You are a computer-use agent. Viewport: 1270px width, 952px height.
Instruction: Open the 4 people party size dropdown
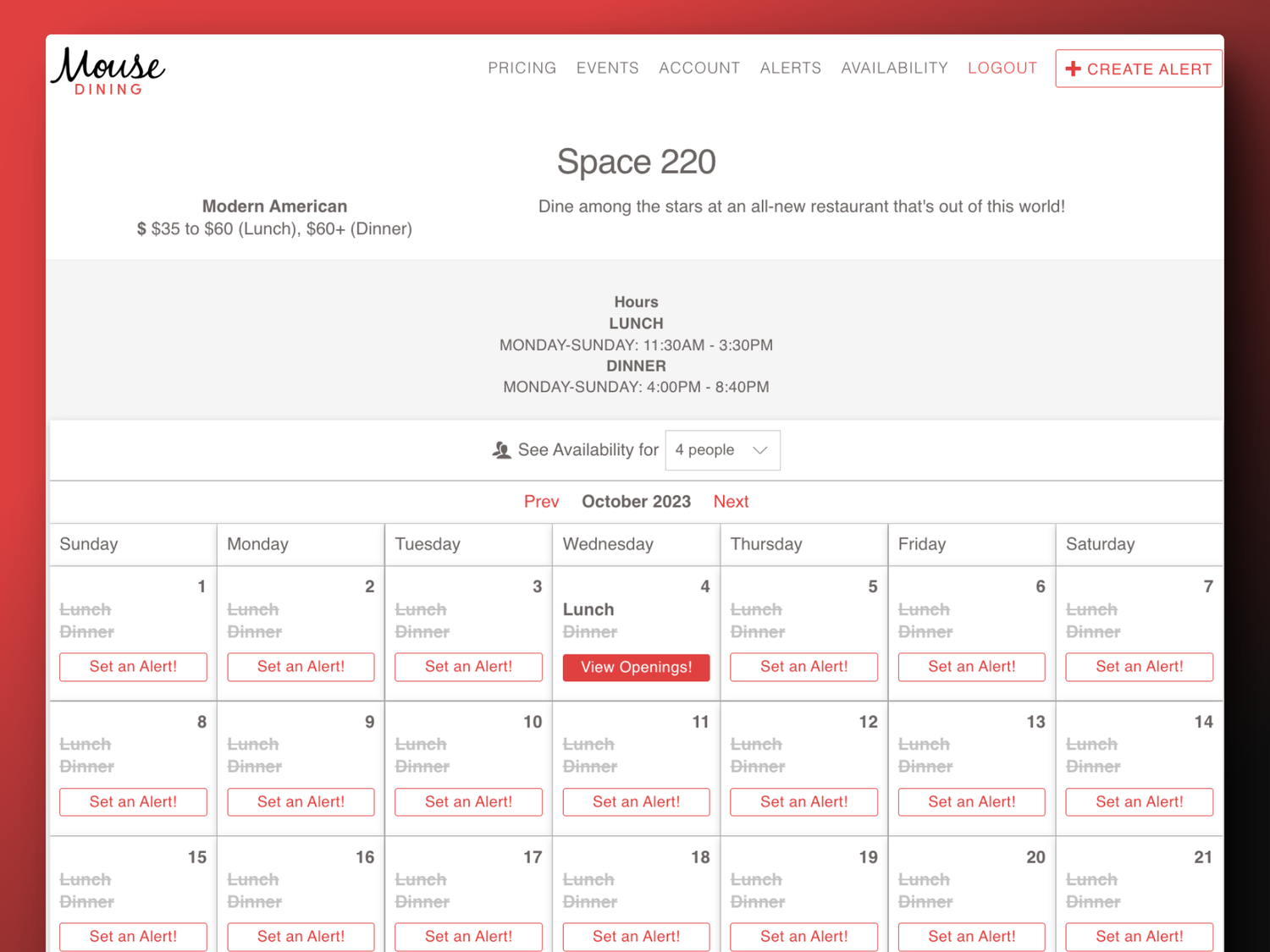pyautogui.click(x=722, y=450)
